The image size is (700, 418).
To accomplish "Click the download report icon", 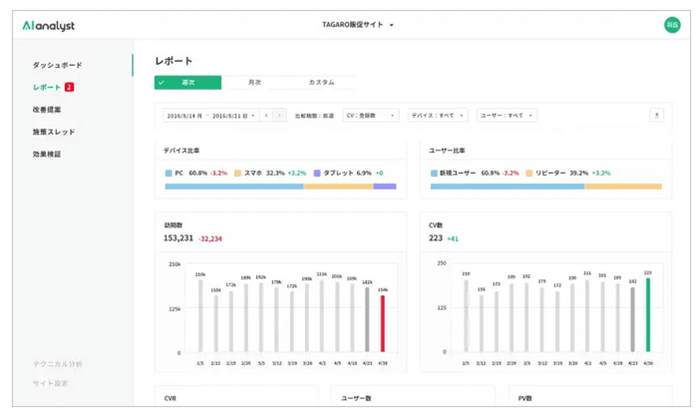I will tap(656, 115).
